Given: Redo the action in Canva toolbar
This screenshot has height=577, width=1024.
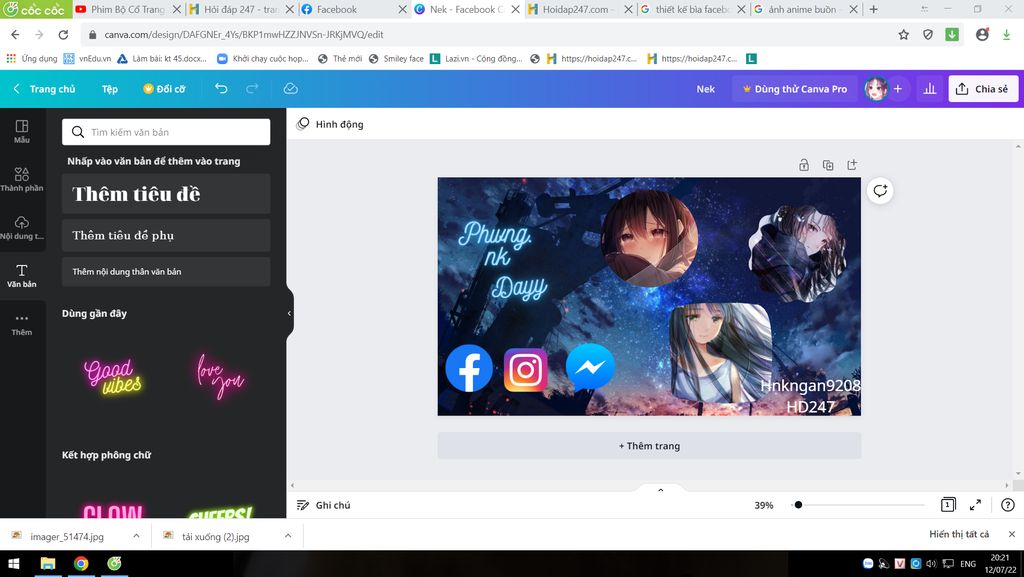Looking at the screenshot, I should 252,88.
